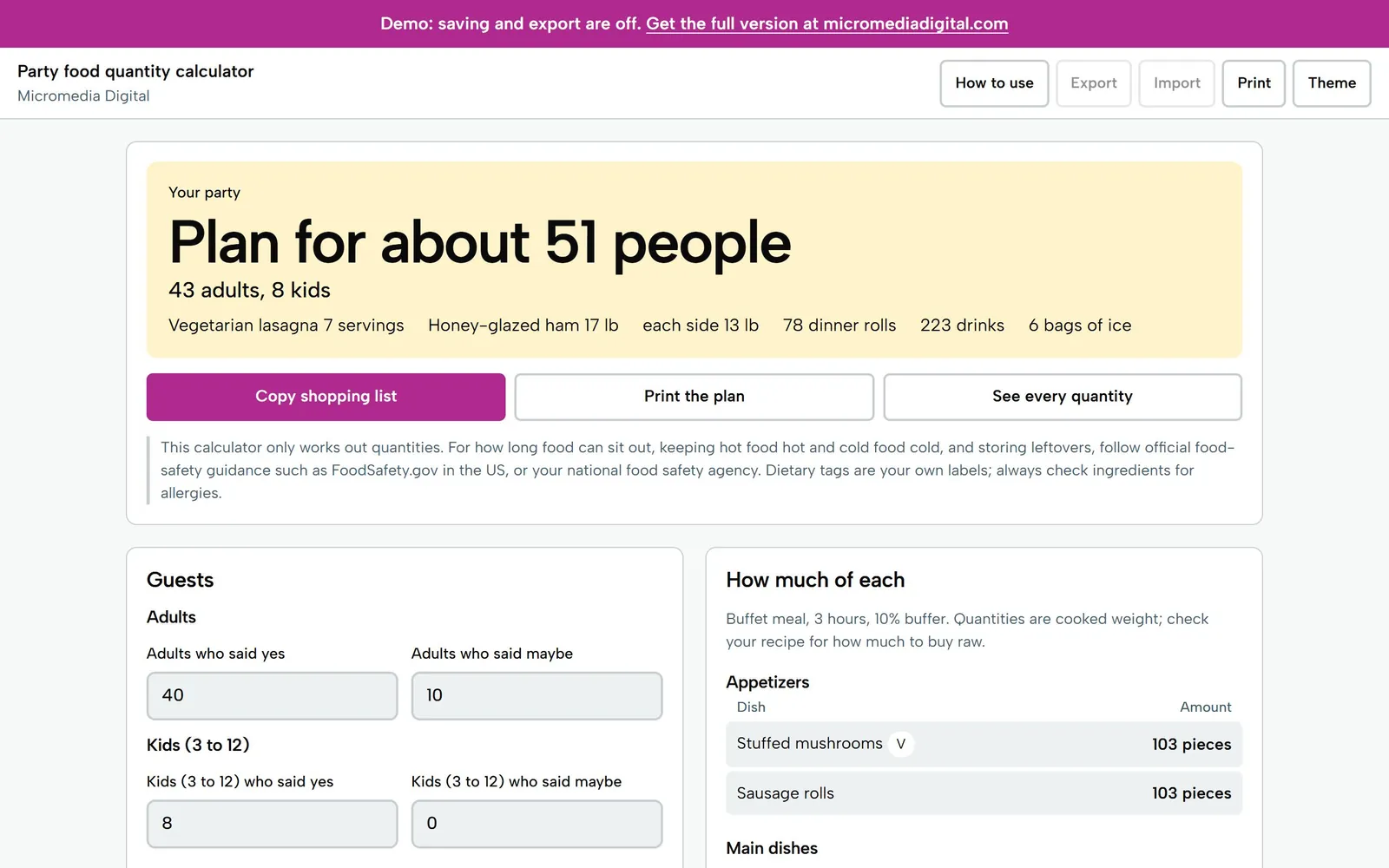Viewport: 1389px width, 868px height.
Task: Click Vegetarian lasagna 7 servings text
Action: [286, 325]
